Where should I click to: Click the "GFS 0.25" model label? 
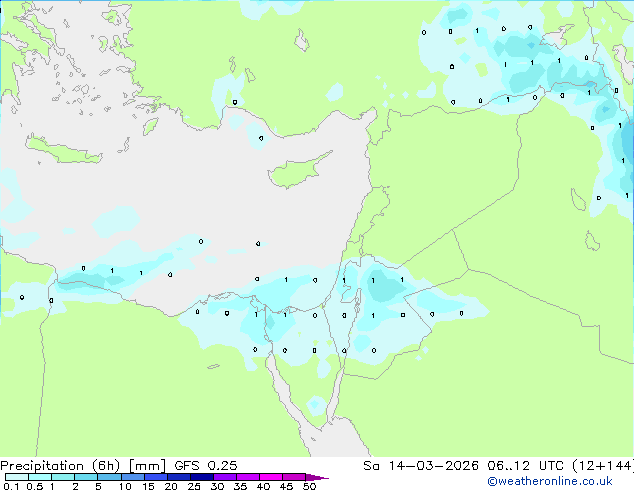point(206,466)
